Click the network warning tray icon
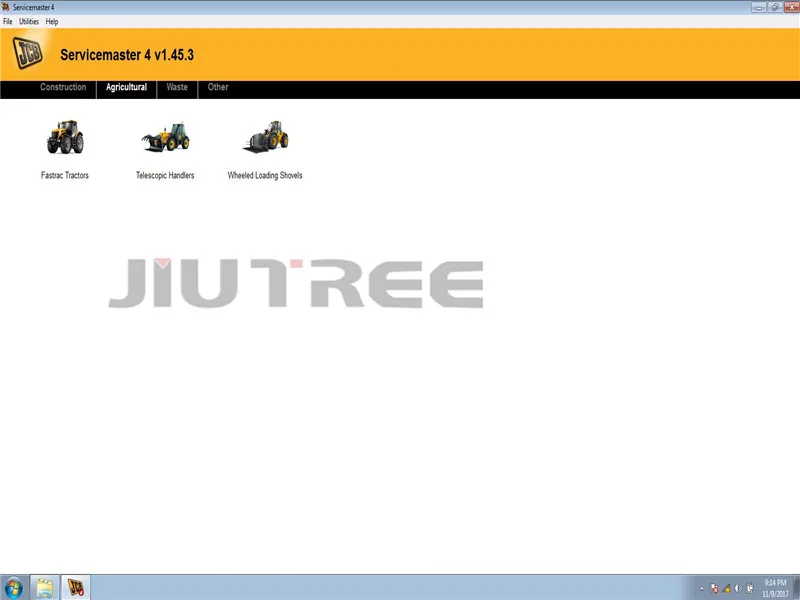Image resolution: width=800 pixels, height=600 pixels. pyautogui.click(x=727, y=589)
